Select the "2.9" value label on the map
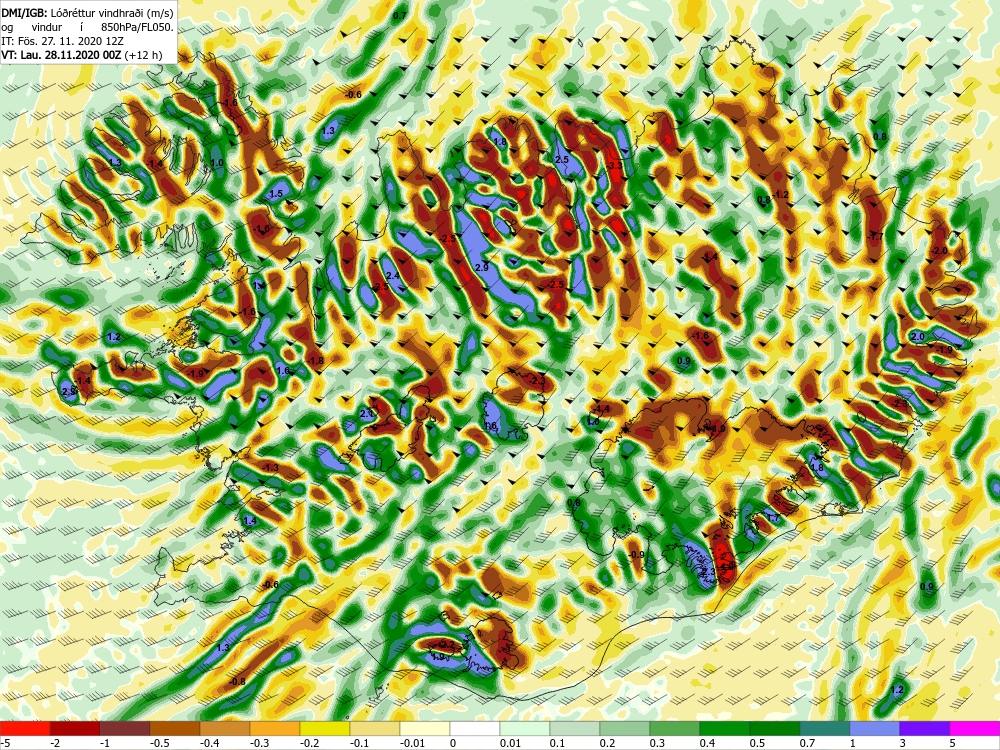Screen dimensions: 1000x750 point(482,268)
